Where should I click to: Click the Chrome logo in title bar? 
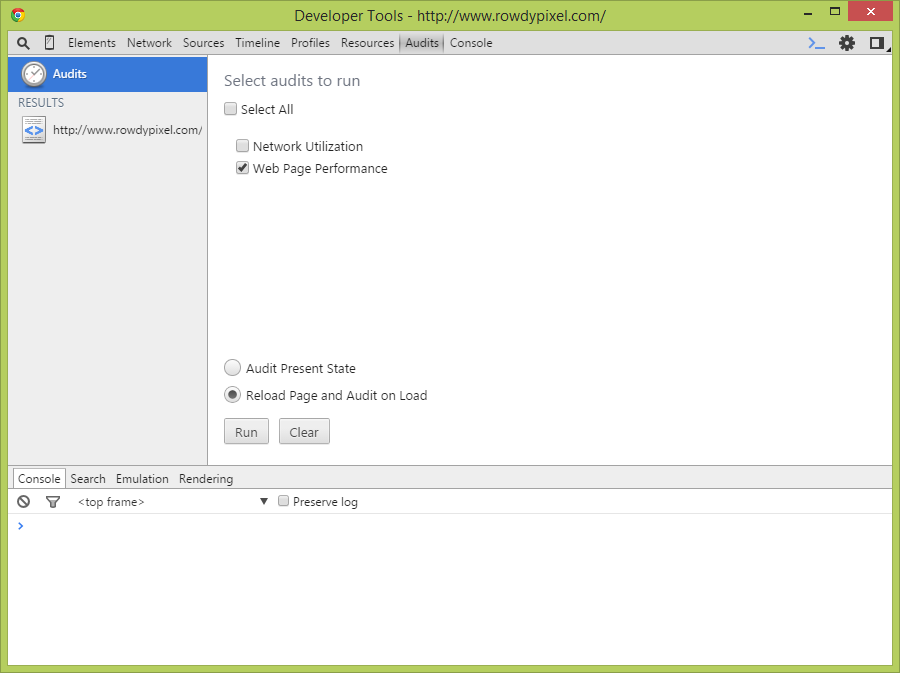[x=18, y=15]
